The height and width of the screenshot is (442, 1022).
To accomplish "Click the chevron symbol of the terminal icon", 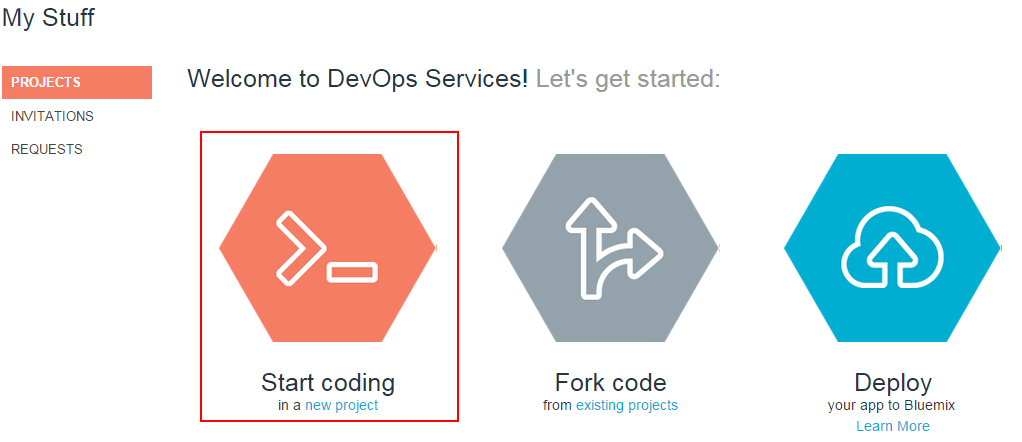I will pos(297,244).
